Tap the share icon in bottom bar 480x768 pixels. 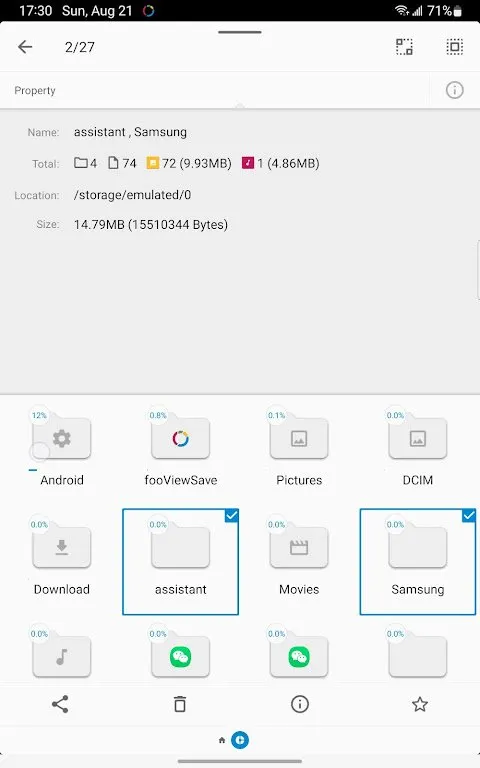pos(60,704)
